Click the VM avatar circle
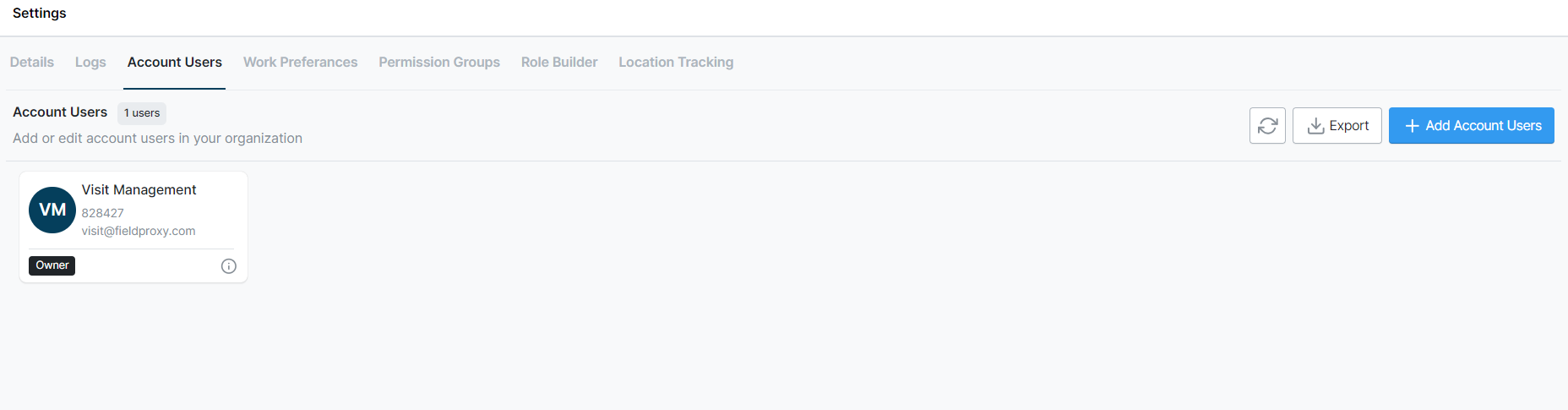The width and height of the screenshot is (1568, 410). [52, 210]
